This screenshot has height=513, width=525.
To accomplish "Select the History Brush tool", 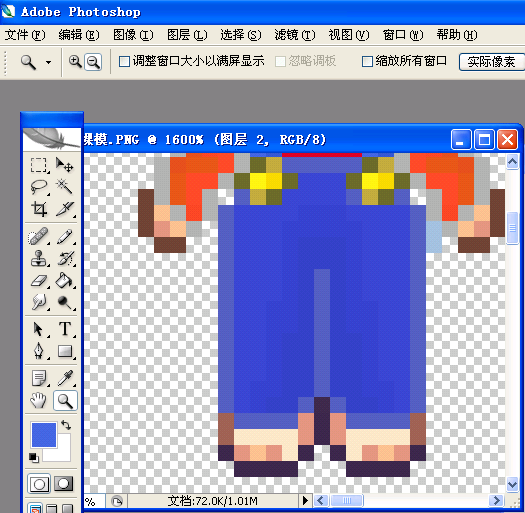I will tap(64, 259).
